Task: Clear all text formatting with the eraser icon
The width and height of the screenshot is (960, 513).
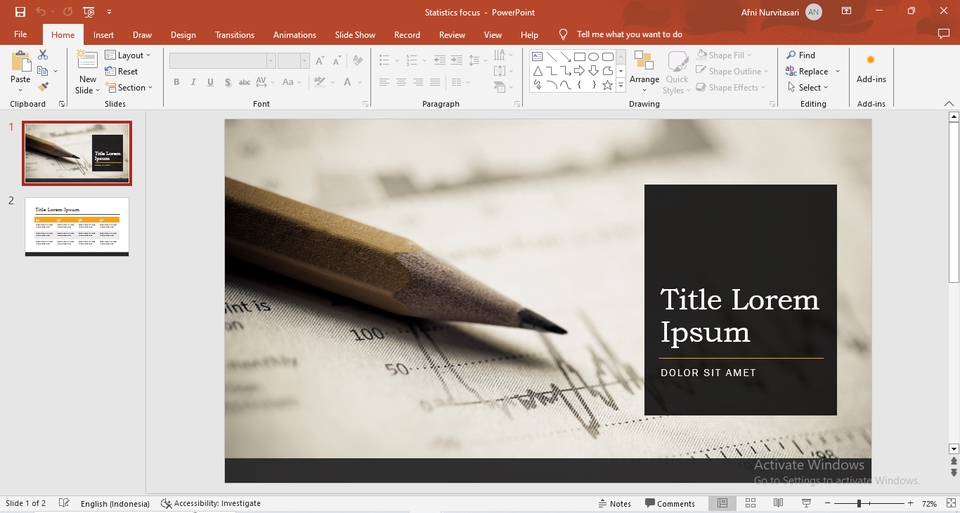Action: coord(358,61)
